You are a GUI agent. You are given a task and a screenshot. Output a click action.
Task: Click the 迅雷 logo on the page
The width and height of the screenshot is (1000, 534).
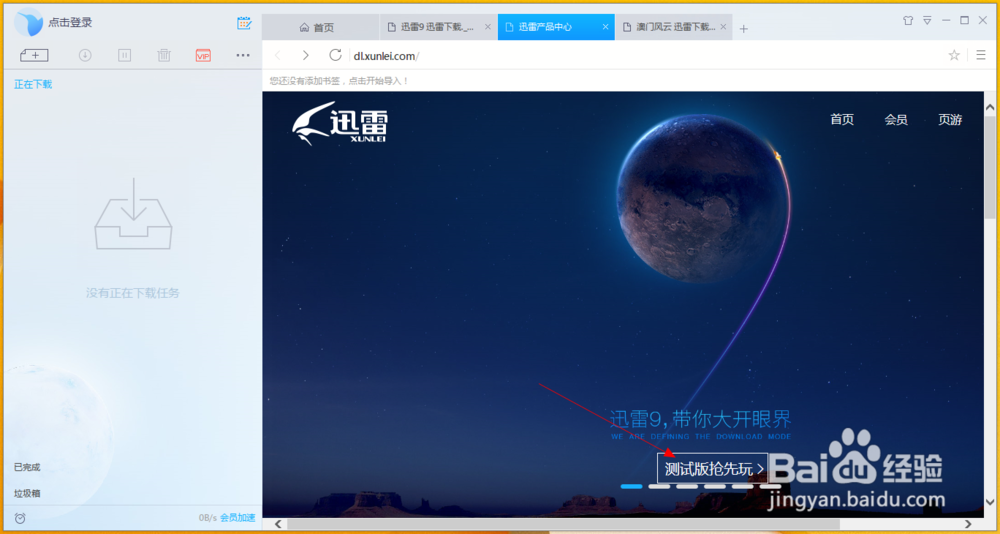click(340, 123)
